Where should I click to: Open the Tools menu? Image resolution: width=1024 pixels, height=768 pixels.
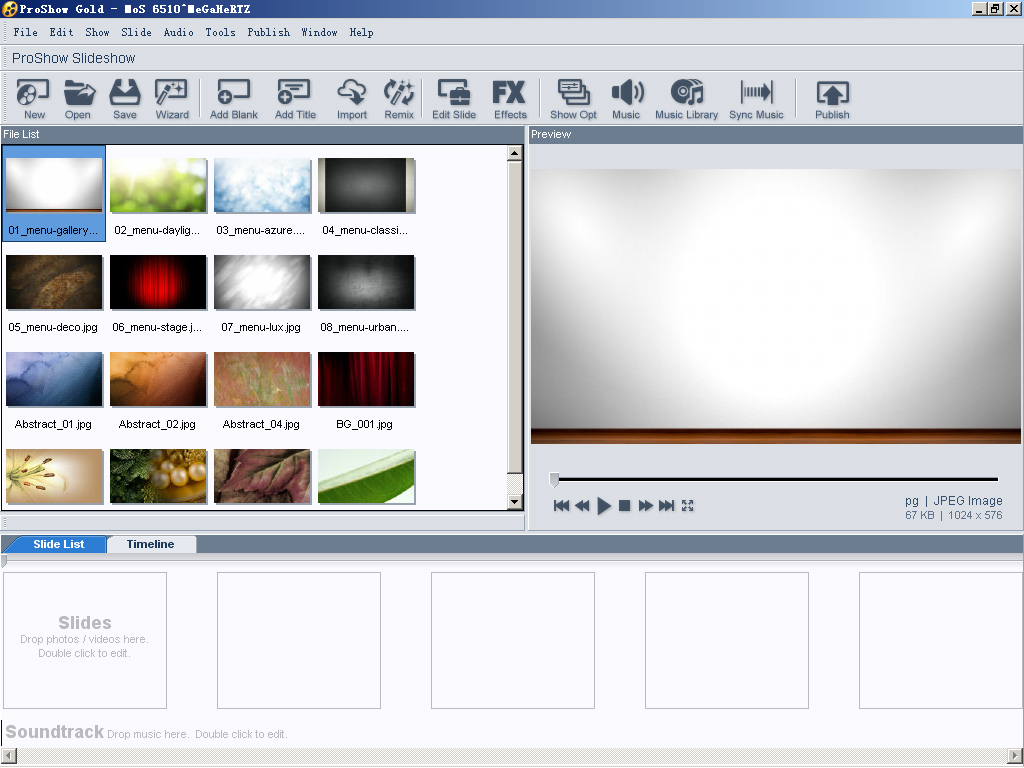[x=220, y=32]
